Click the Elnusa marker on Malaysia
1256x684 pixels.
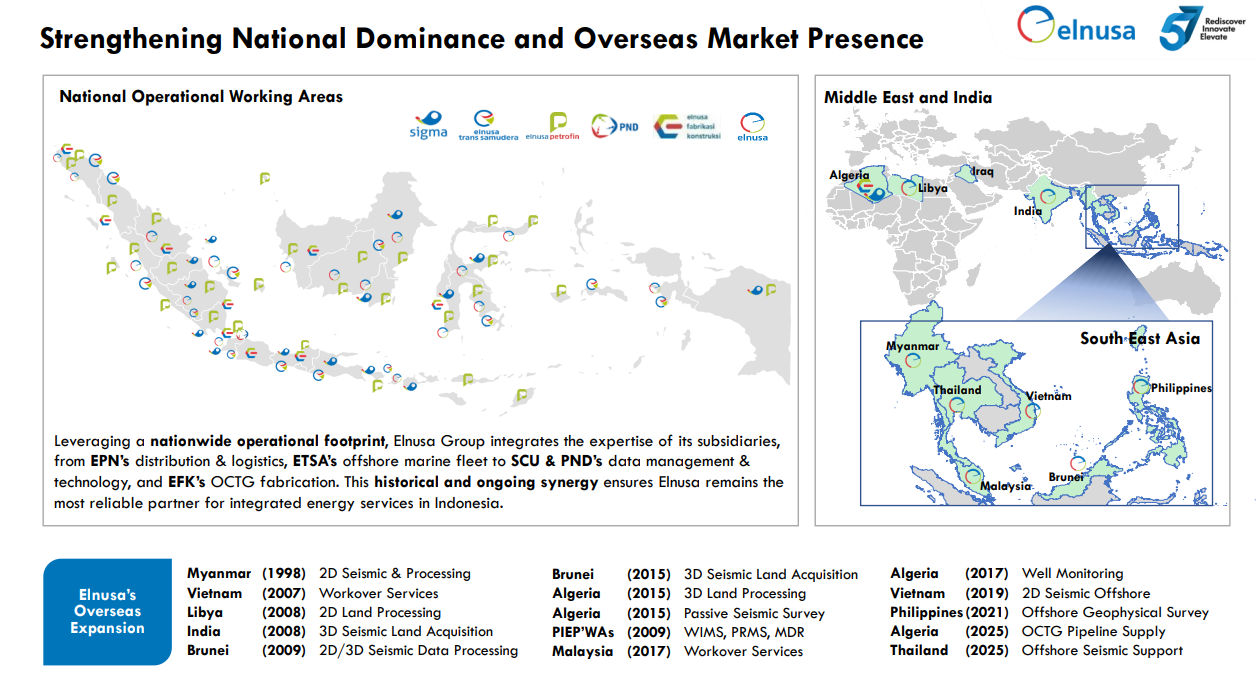click(973, 477)
